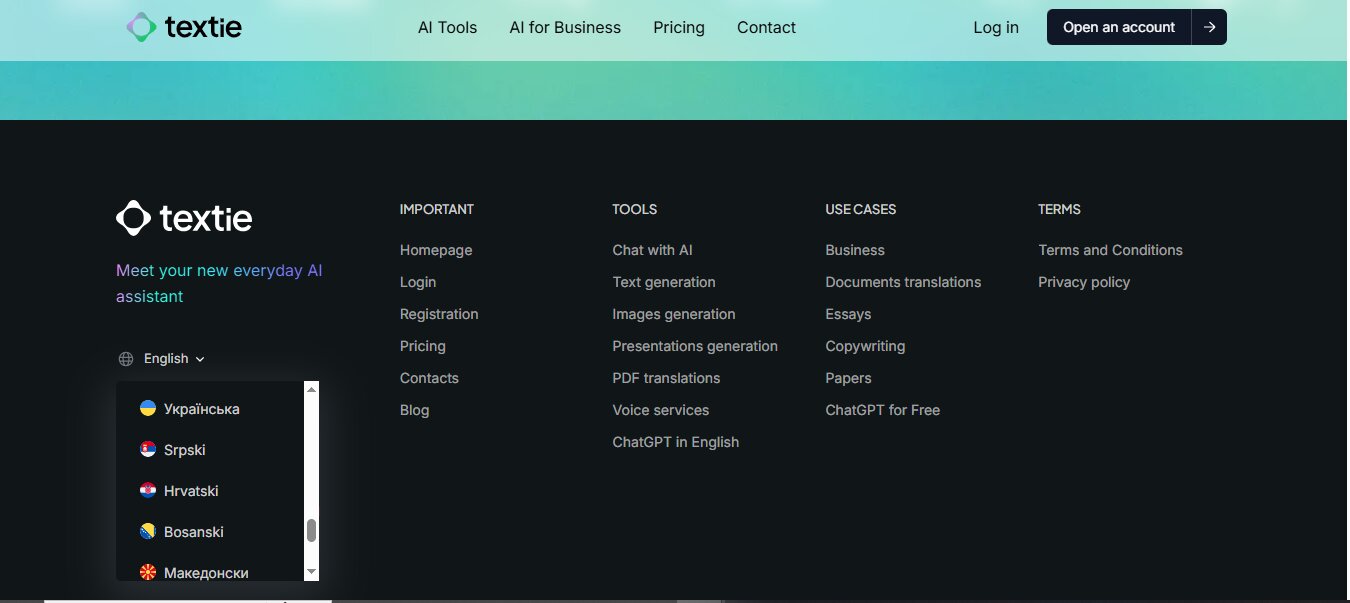Select the Bosanski flag icon
The height and width of the screenshot is (603, 1350).
[148, 532]
